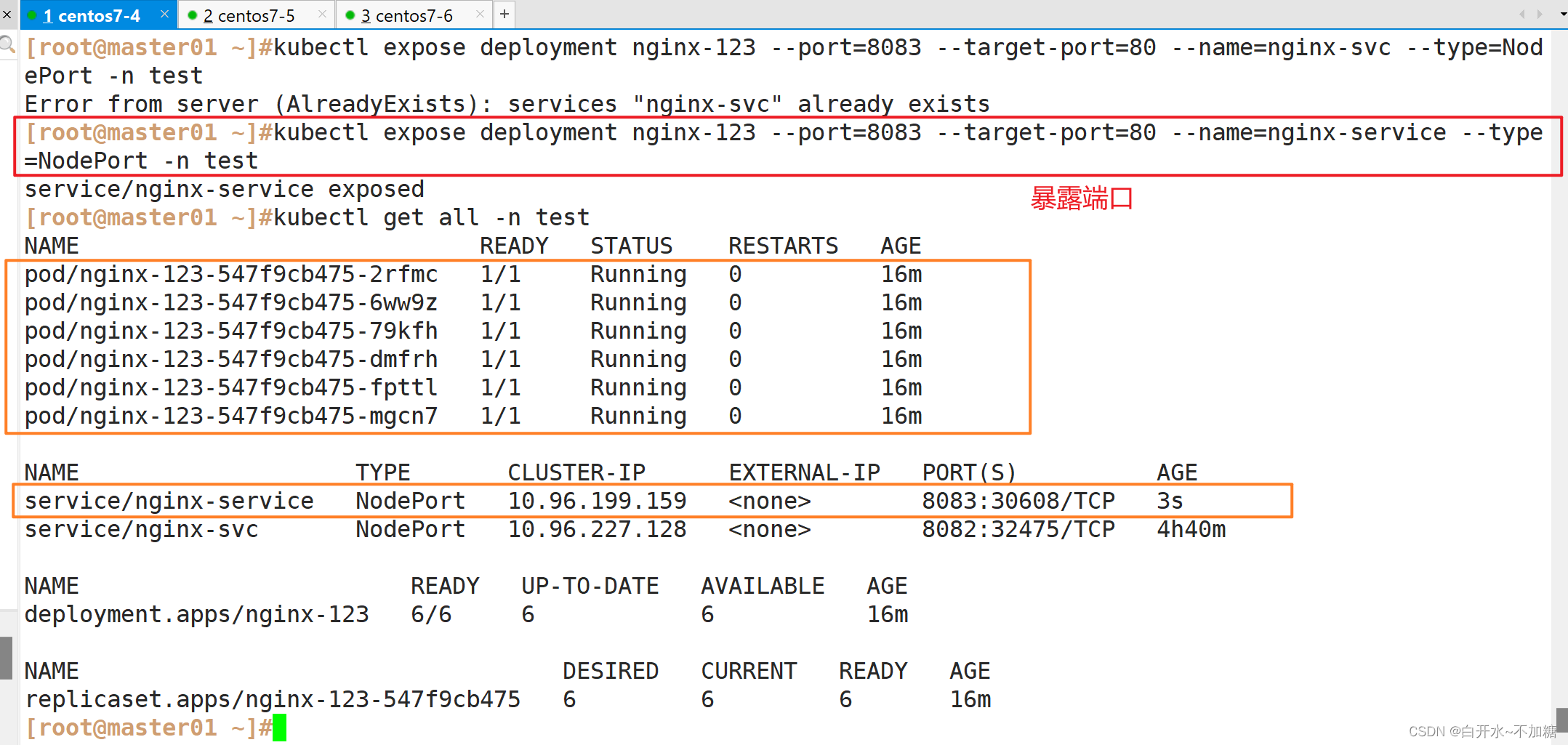1568x745 pixels.
Task: Close the centos7-6 tab
Action: pyautogui.click(x=480, y=14)
